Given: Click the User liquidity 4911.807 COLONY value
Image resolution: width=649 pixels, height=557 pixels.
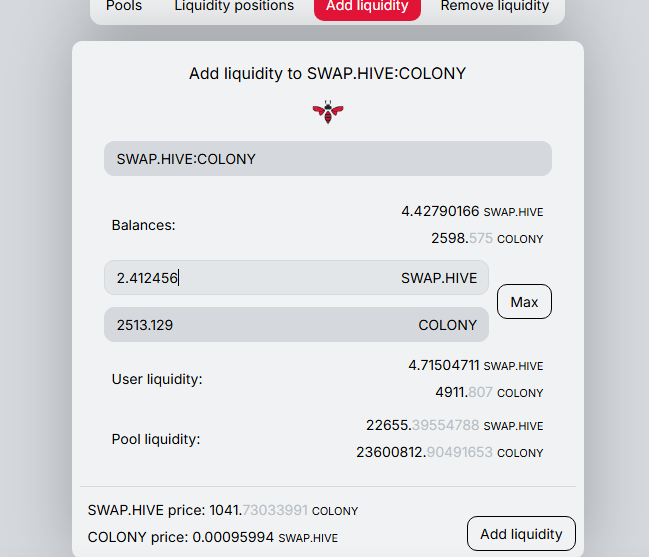Looking at the screenshot, I should tap(489, 392).
